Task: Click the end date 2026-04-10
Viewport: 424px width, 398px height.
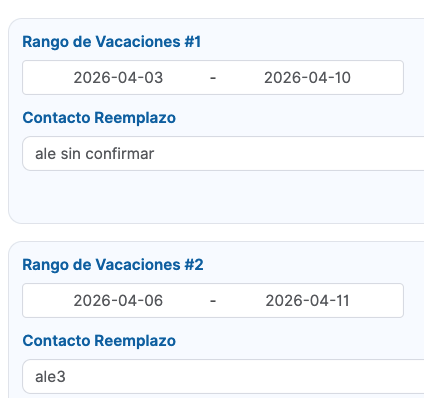Action: coord(307,78)
